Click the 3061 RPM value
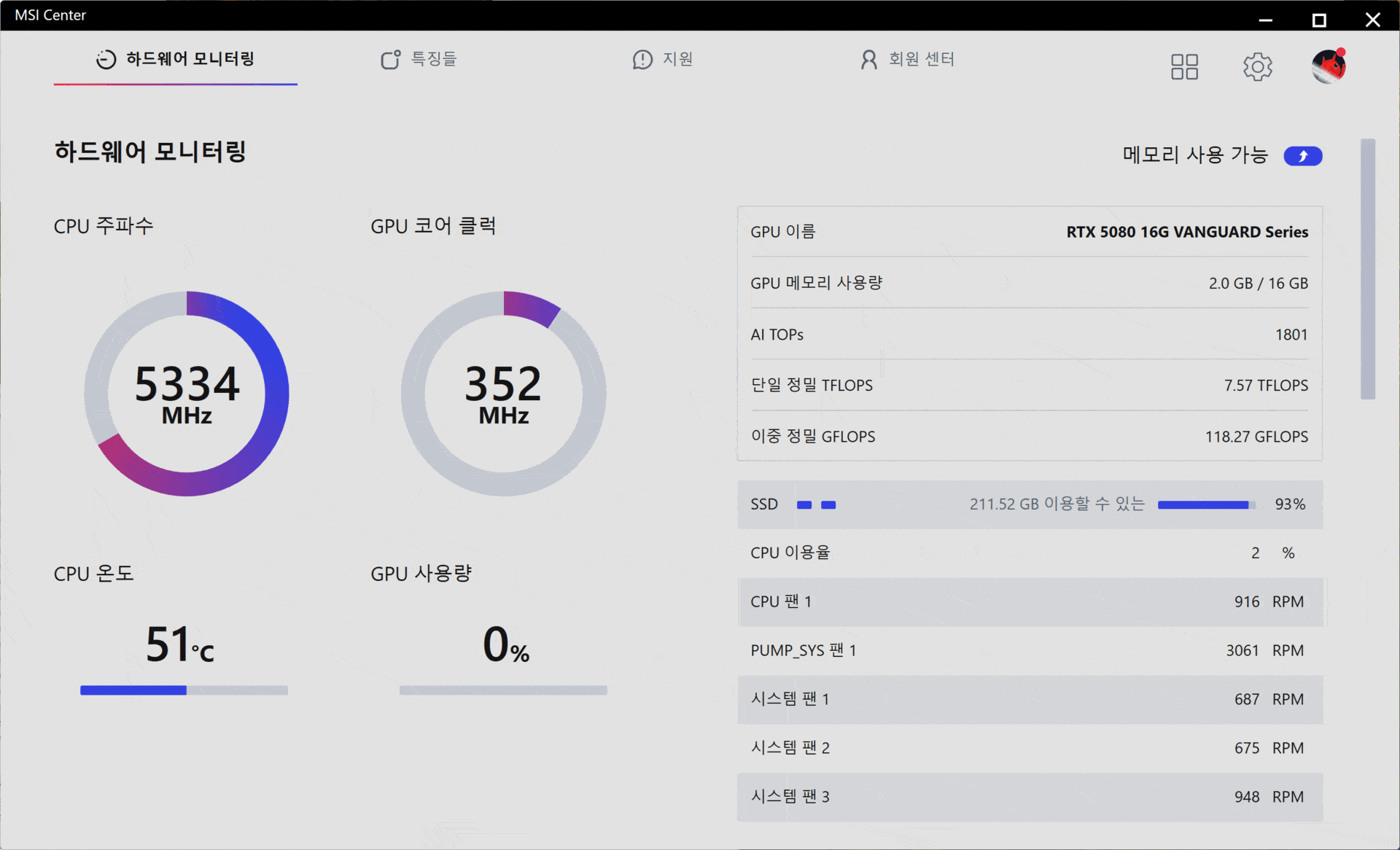The width and height of the screenshot is (1400, 850). pos(1264,650)
